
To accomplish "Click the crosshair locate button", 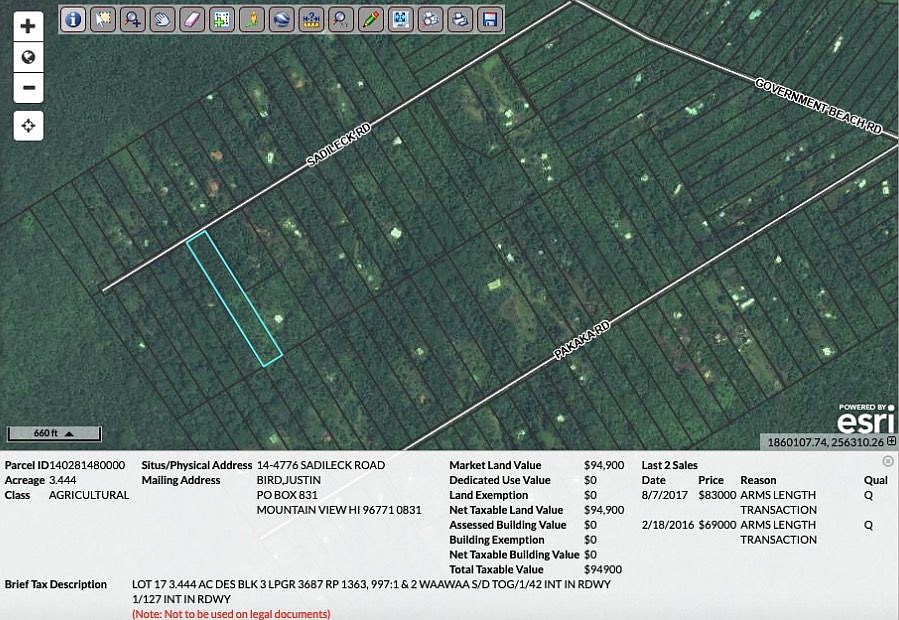I will click(28, 126).
